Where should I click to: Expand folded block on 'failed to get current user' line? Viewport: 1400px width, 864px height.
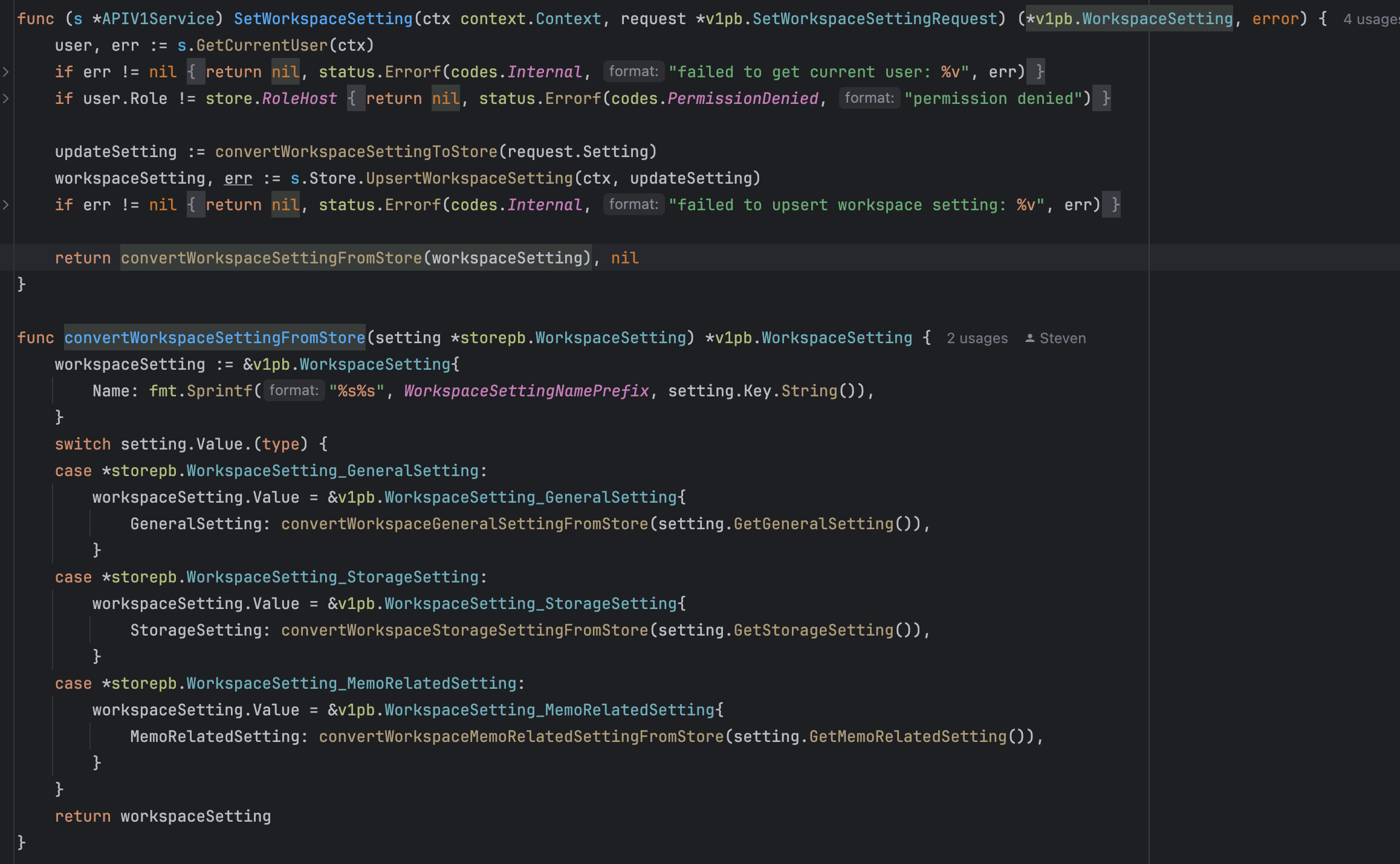click(x=5, y=72)
